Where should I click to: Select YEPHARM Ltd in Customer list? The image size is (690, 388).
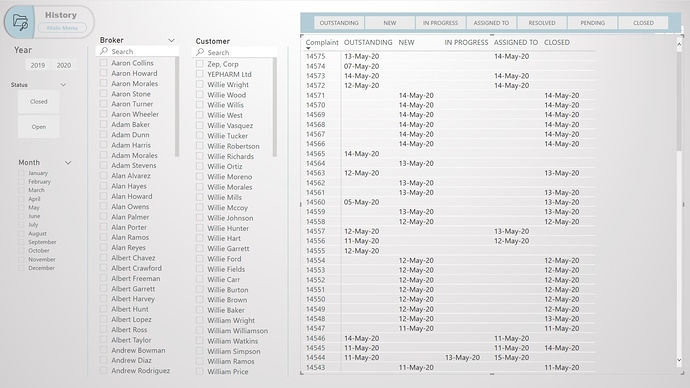point(229,74)
